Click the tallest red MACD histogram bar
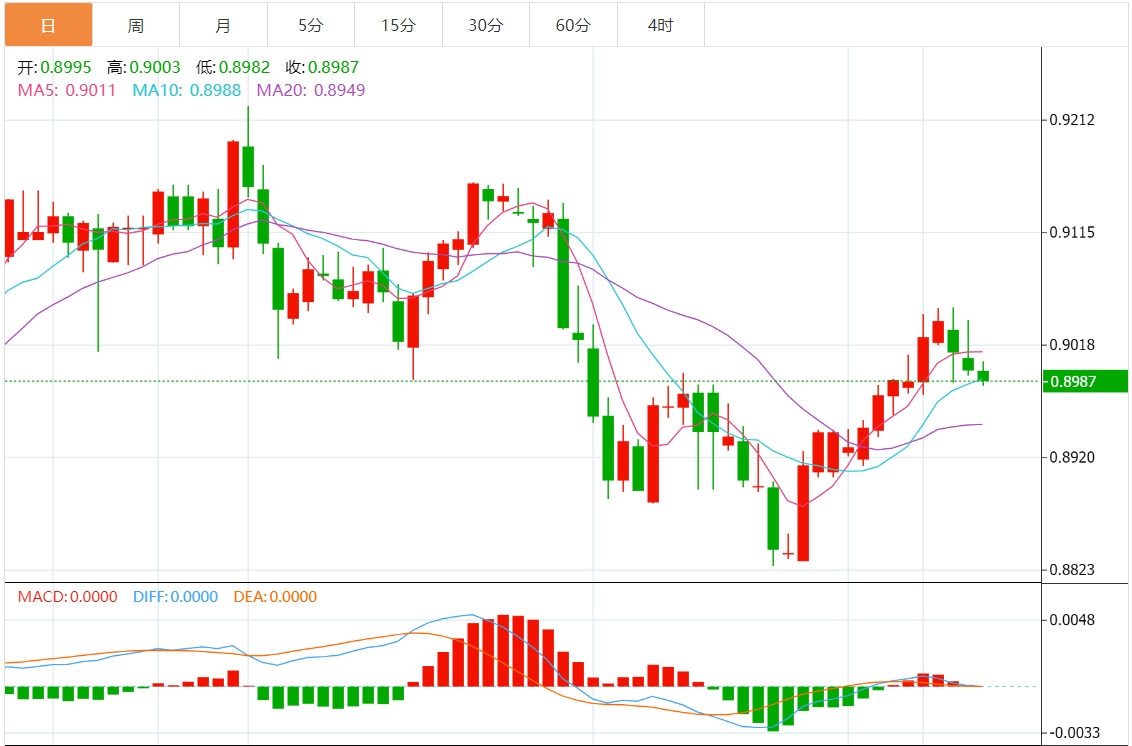The height and width of the screenshot is (746, 1132). tap(503, 651)
